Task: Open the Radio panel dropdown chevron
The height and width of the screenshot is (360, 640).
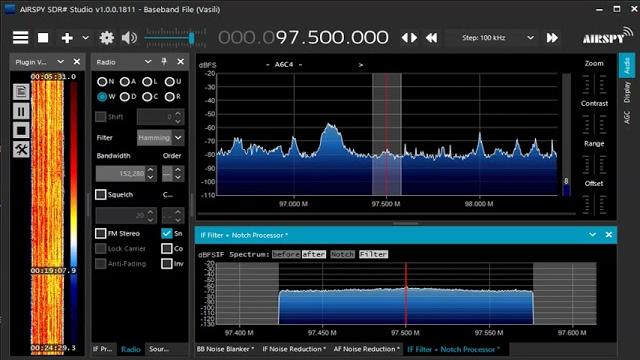Action: pyautogui.click(x=148, y=62)
